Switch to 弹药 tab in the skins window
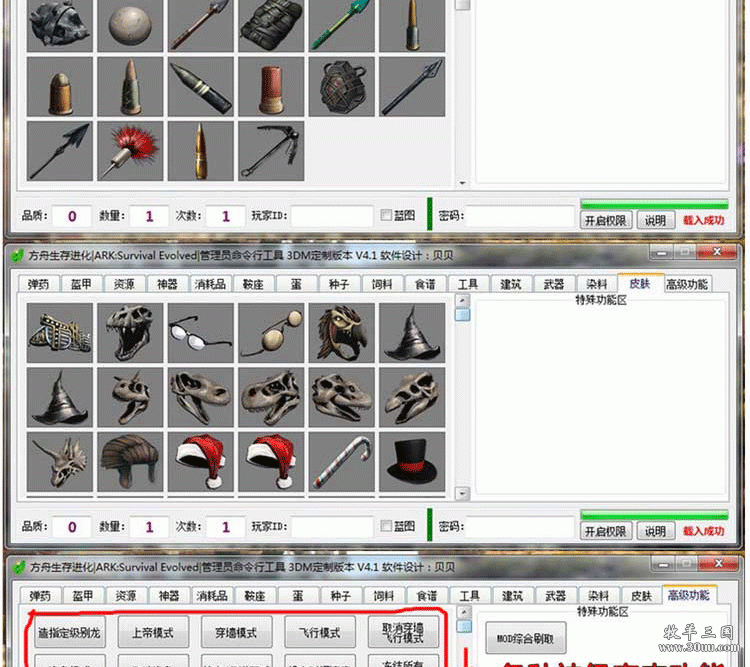The height and width of the screenshot is (667, 750). point(38,284)
